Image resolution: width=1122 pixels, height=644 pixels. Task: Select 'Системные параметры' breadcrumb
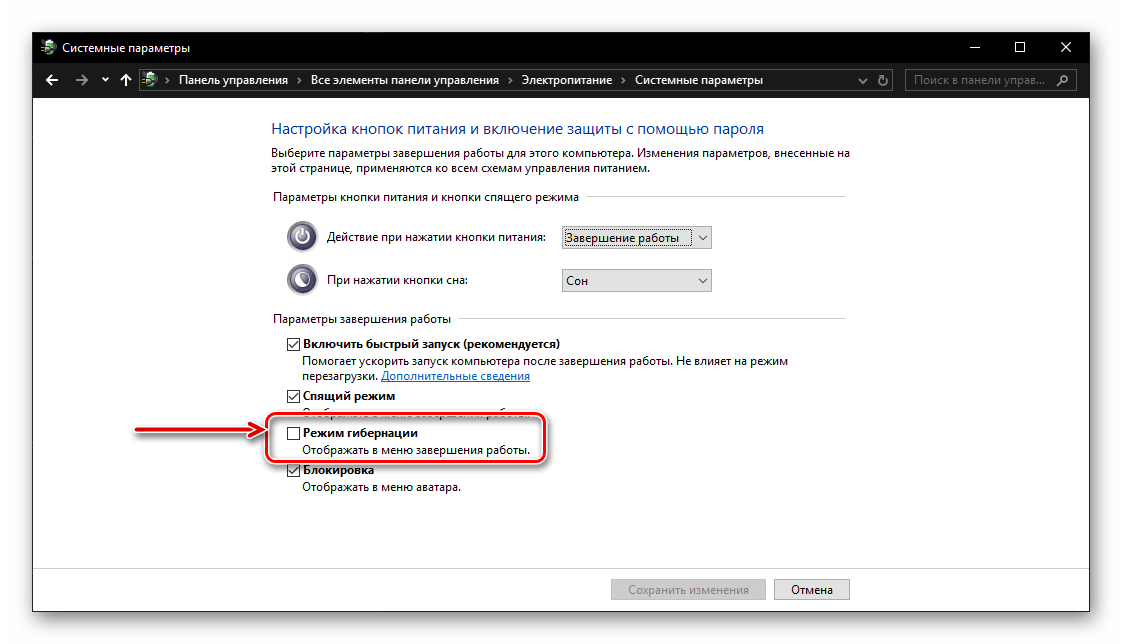click(x=698, y=80)
